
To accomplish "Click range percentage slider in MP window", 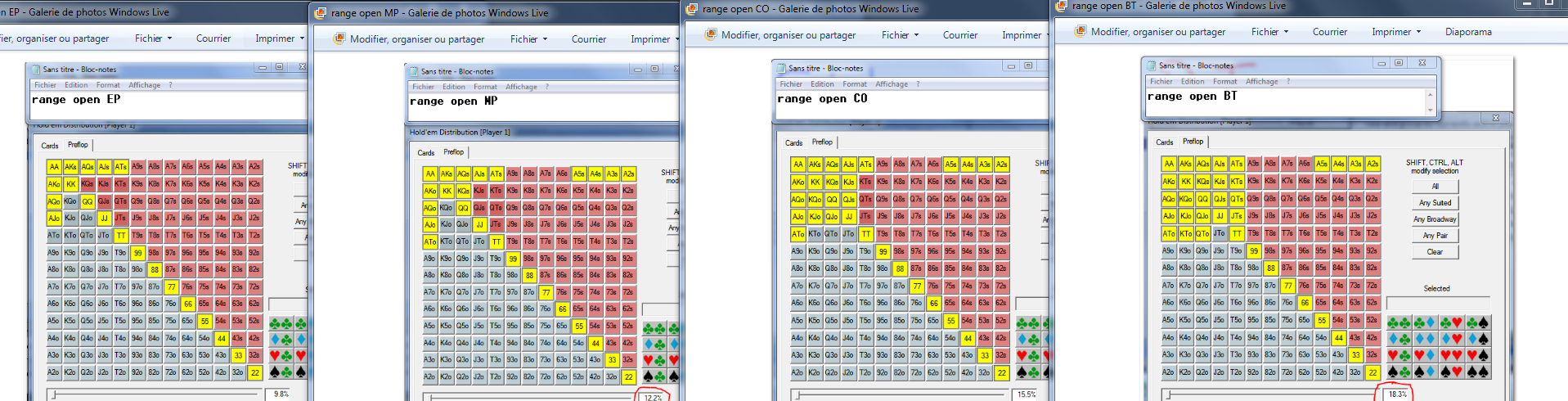I will 528,397.
